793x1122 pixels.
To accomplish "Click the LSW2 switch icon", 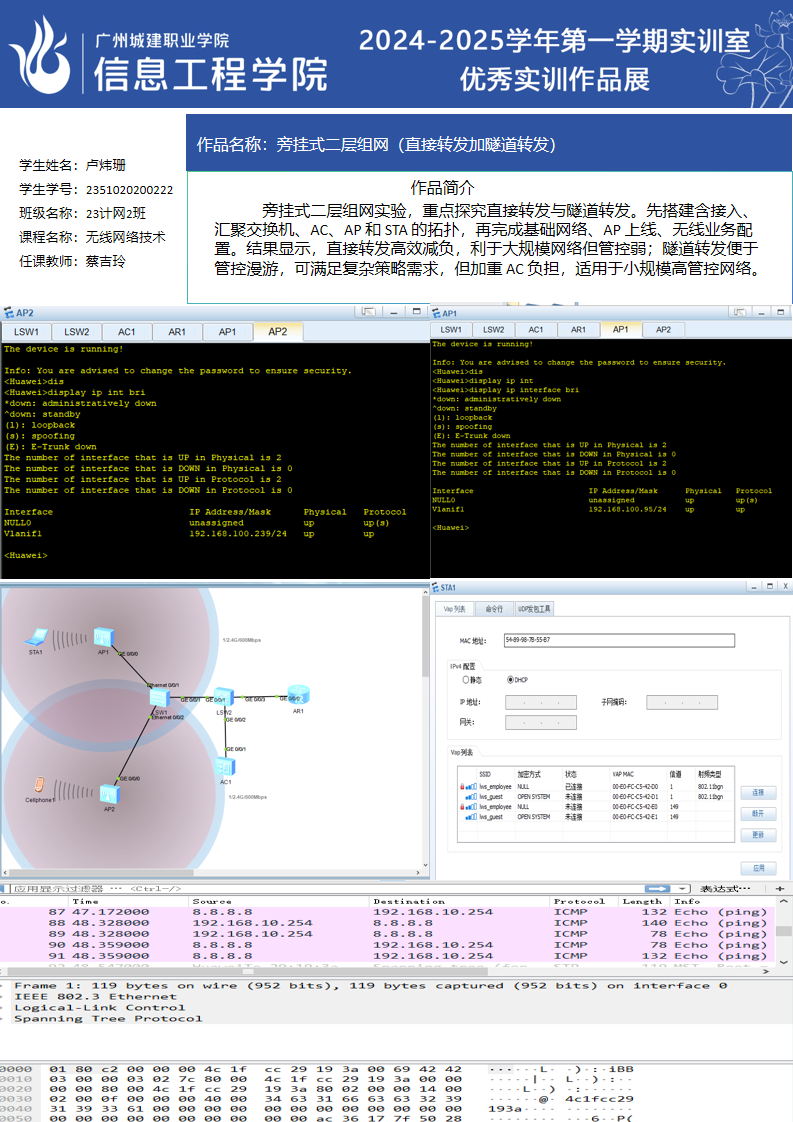I will [x=224, y=697].
